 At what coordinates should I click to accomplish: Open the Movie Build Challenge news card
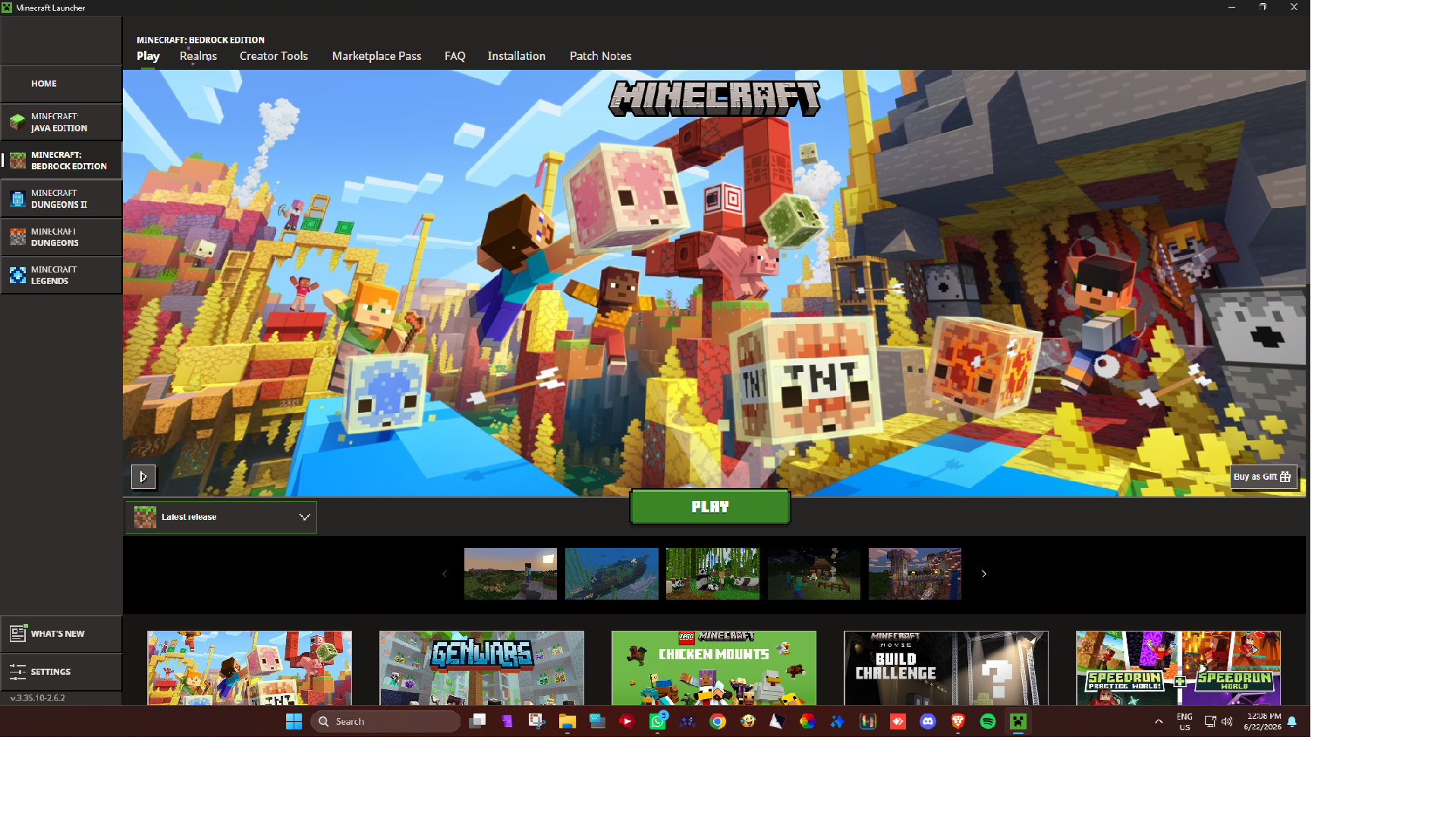[946, 668]
